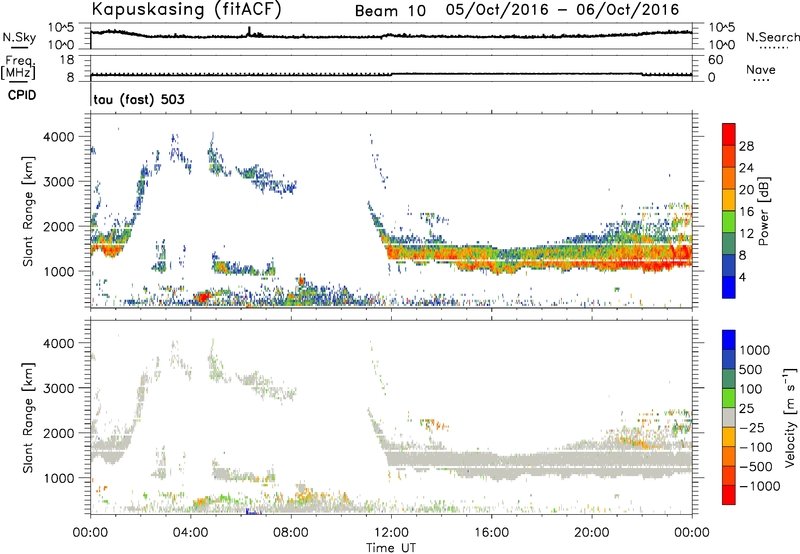Click the 28 value on the Power scale
The width and height of the screenshot is (800, 554).
[x=746, y=146]
